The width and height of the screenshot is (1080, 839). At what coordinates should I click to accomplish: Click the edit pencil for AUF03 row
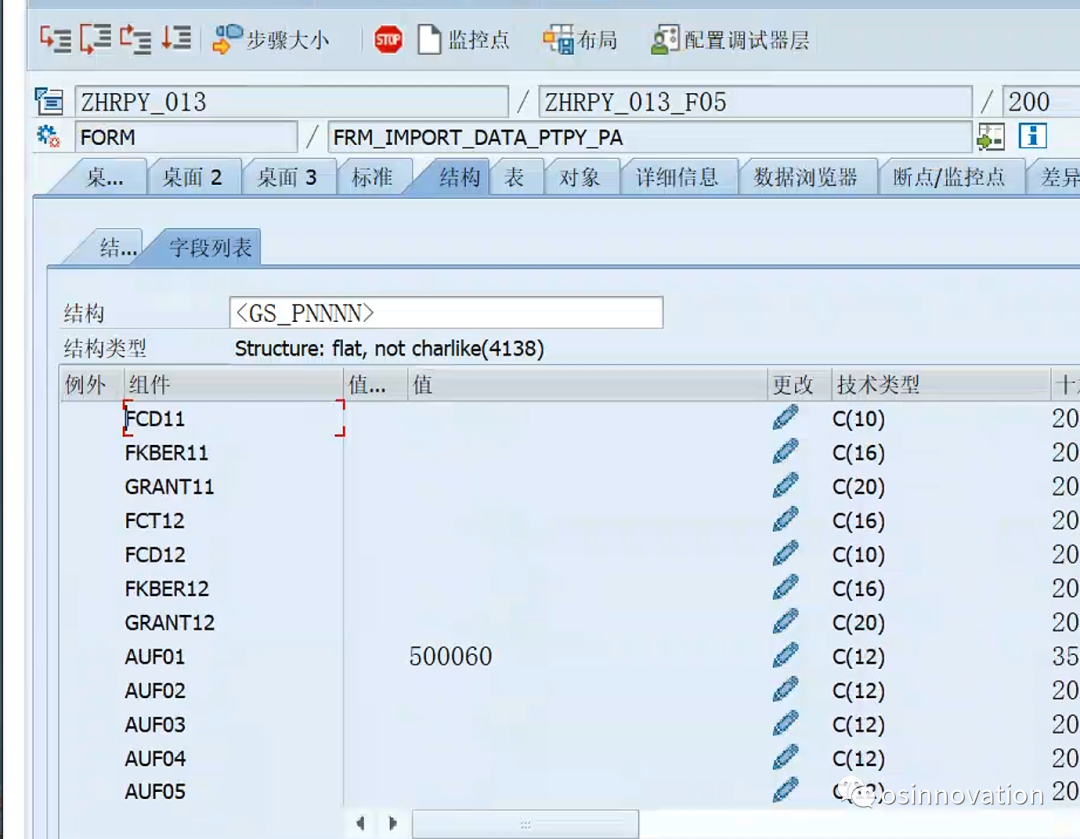click(785, 723)
